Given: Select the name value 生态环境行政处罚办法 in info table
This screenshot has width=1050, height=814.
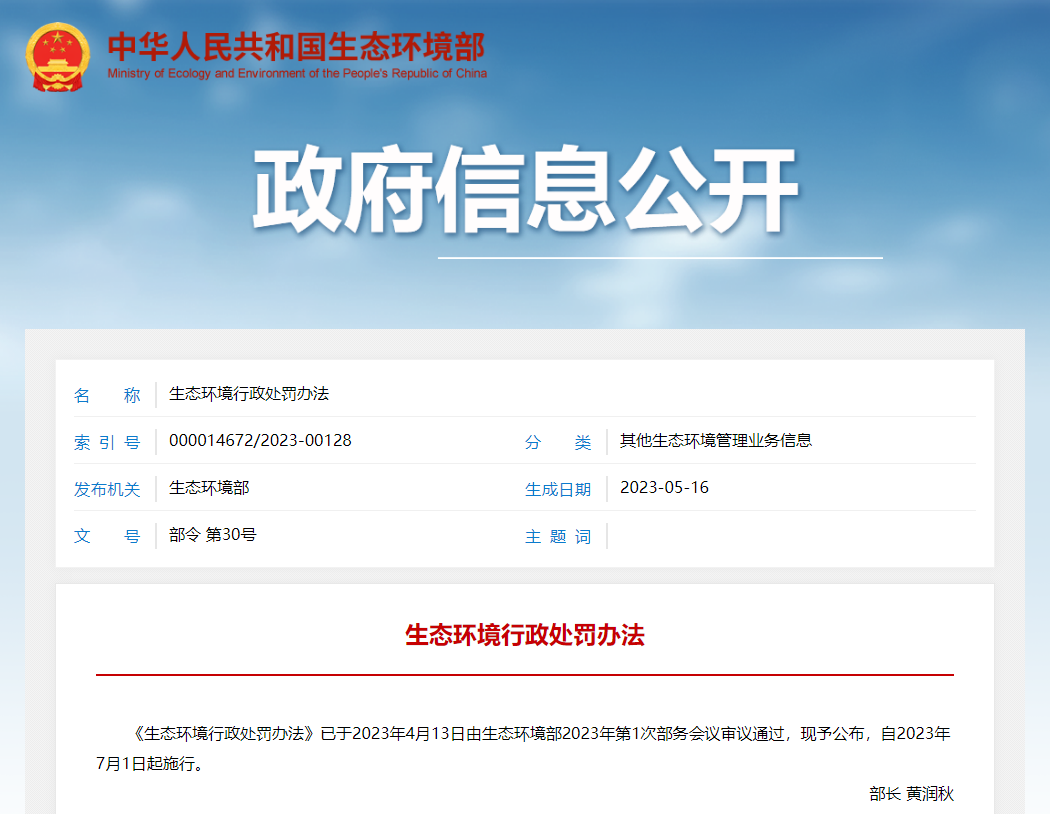Looking at the screenshot, I should tap(249, 394).
